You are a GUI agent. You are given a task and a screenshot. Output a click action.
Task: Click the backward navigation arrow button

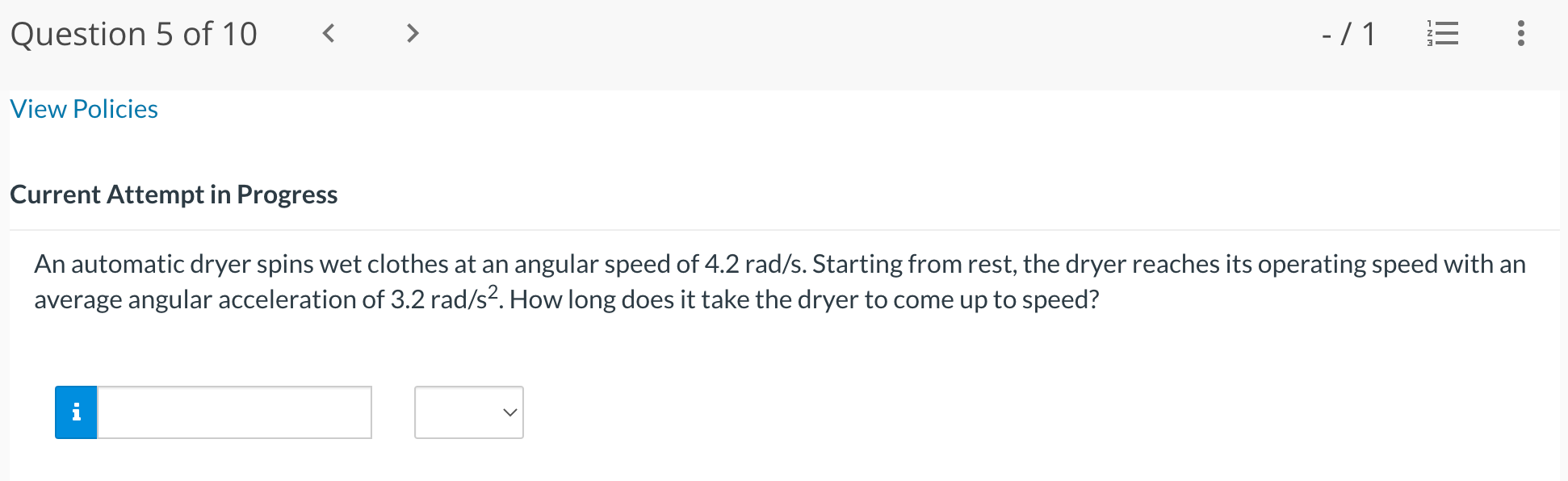tap(329, 33)
